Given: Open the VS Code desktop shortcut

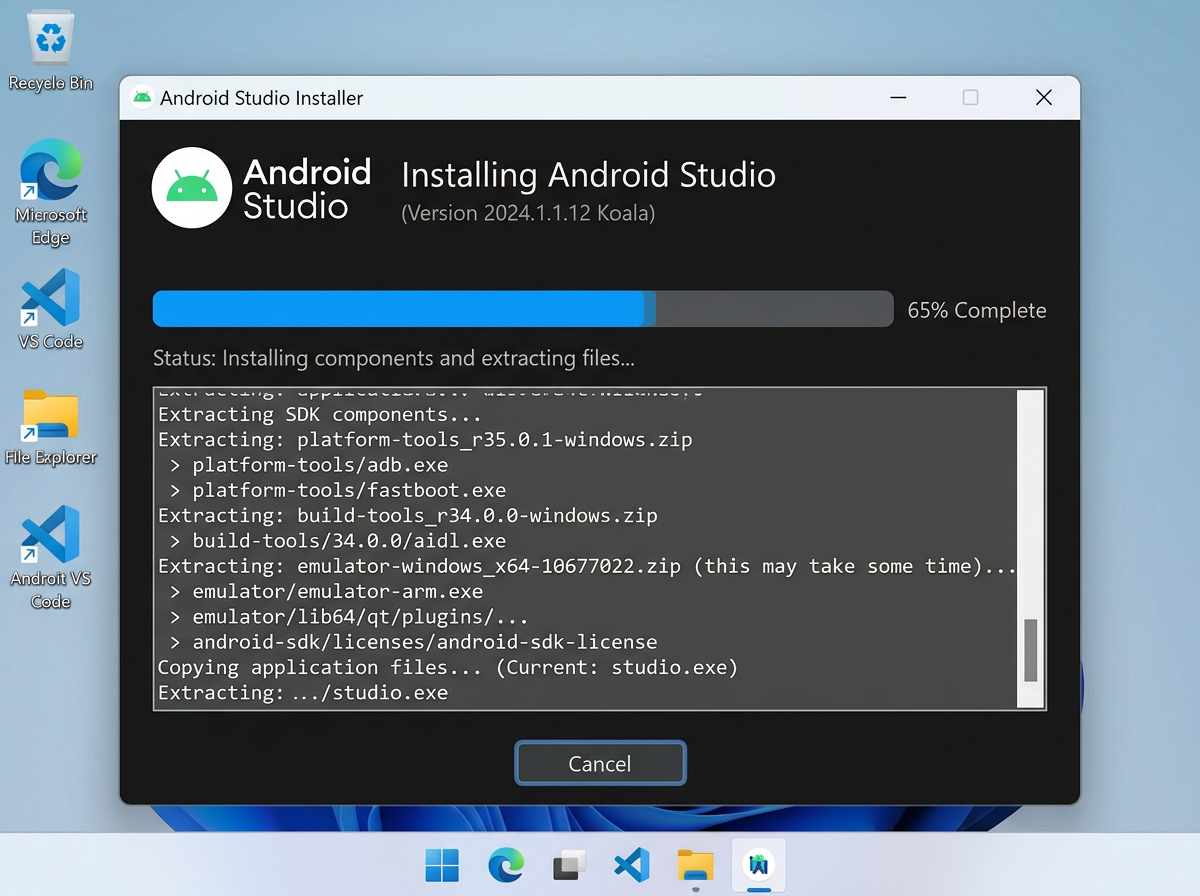Looking at the screenshot, I should click(50, 310).
